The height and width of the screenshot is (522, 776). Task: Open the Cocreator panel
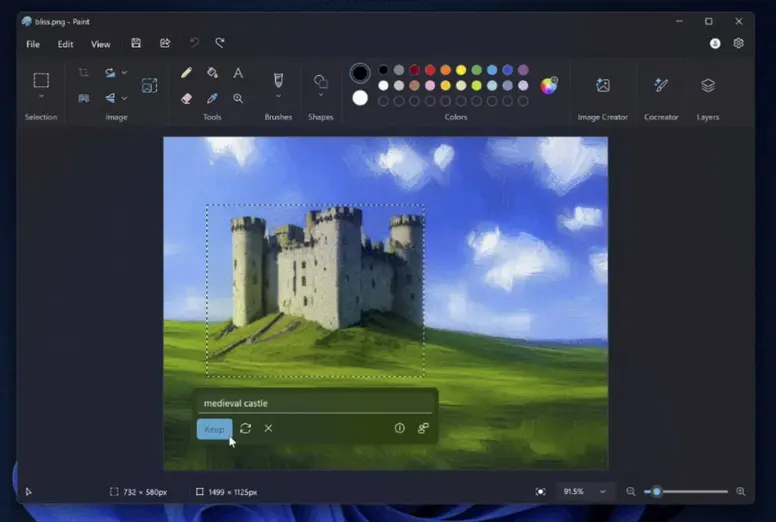[x=660, y=86]
